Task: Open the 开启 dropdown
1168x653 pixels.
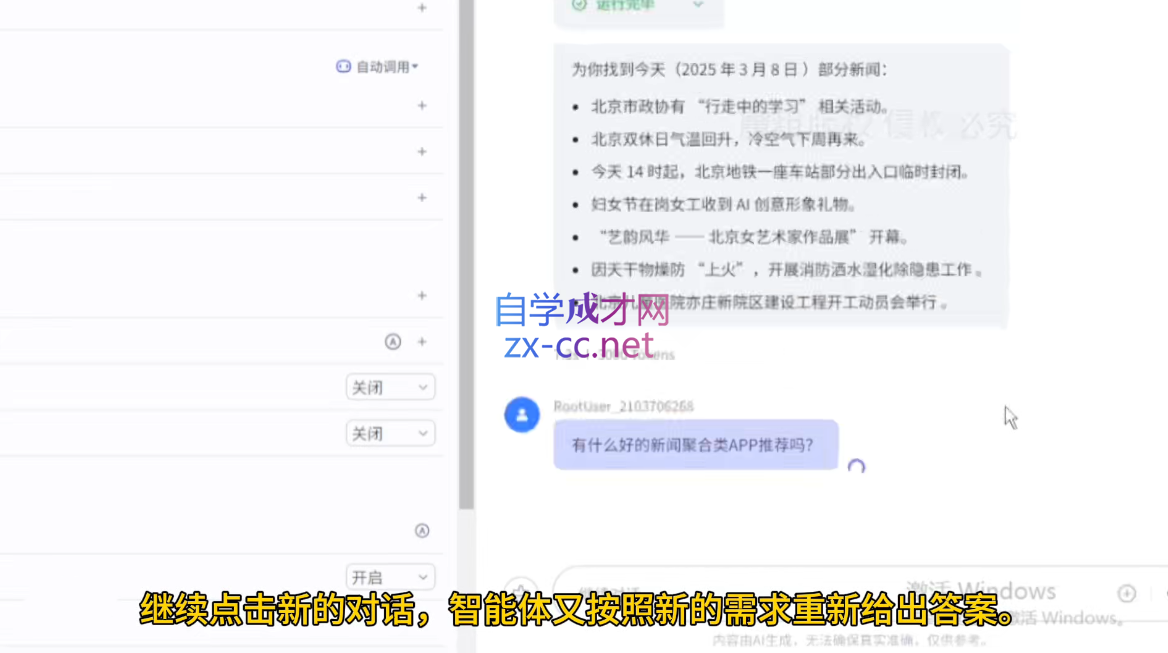Action: coord(390,578)
